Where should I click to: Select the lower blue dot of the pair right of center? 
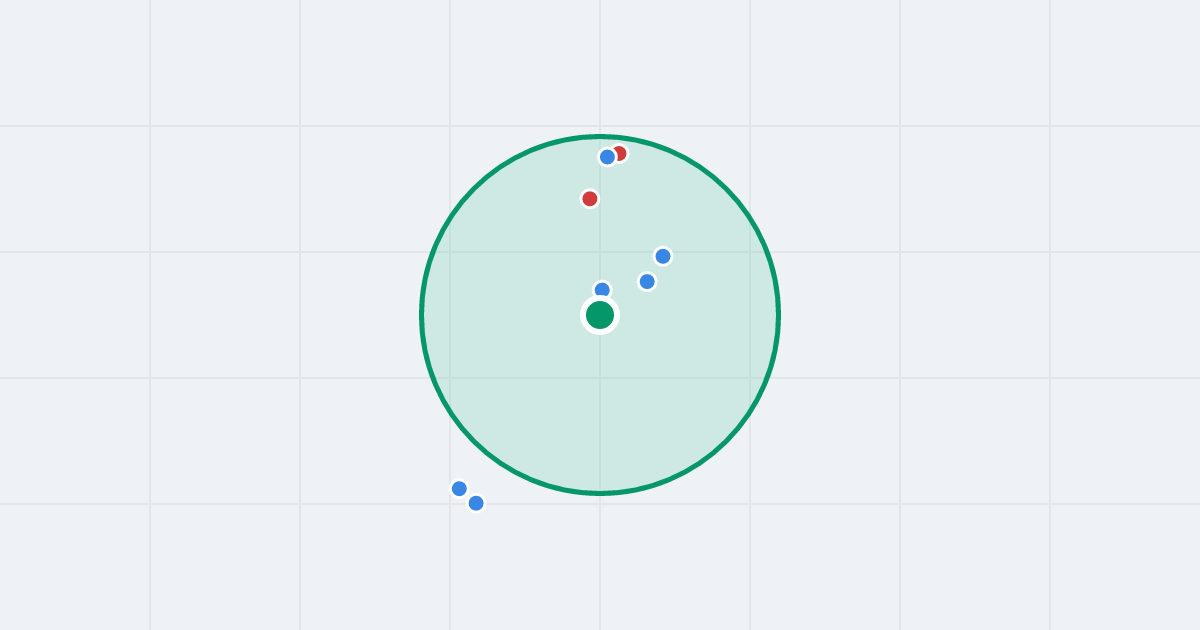(x=647, y=282)
